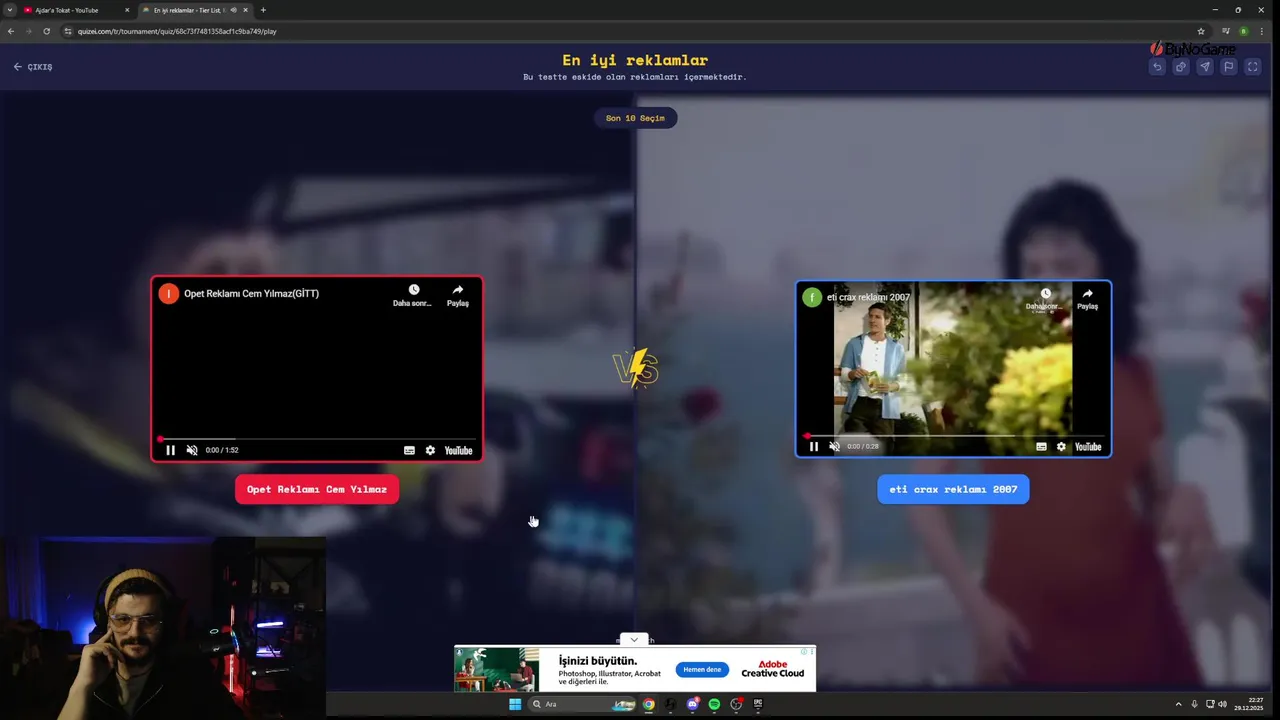The image size is (1280, 720).
Task: Open the Opet Reklamı Cem Yılmaz(GİTT) video title
Action: click(x=252, y=293)
